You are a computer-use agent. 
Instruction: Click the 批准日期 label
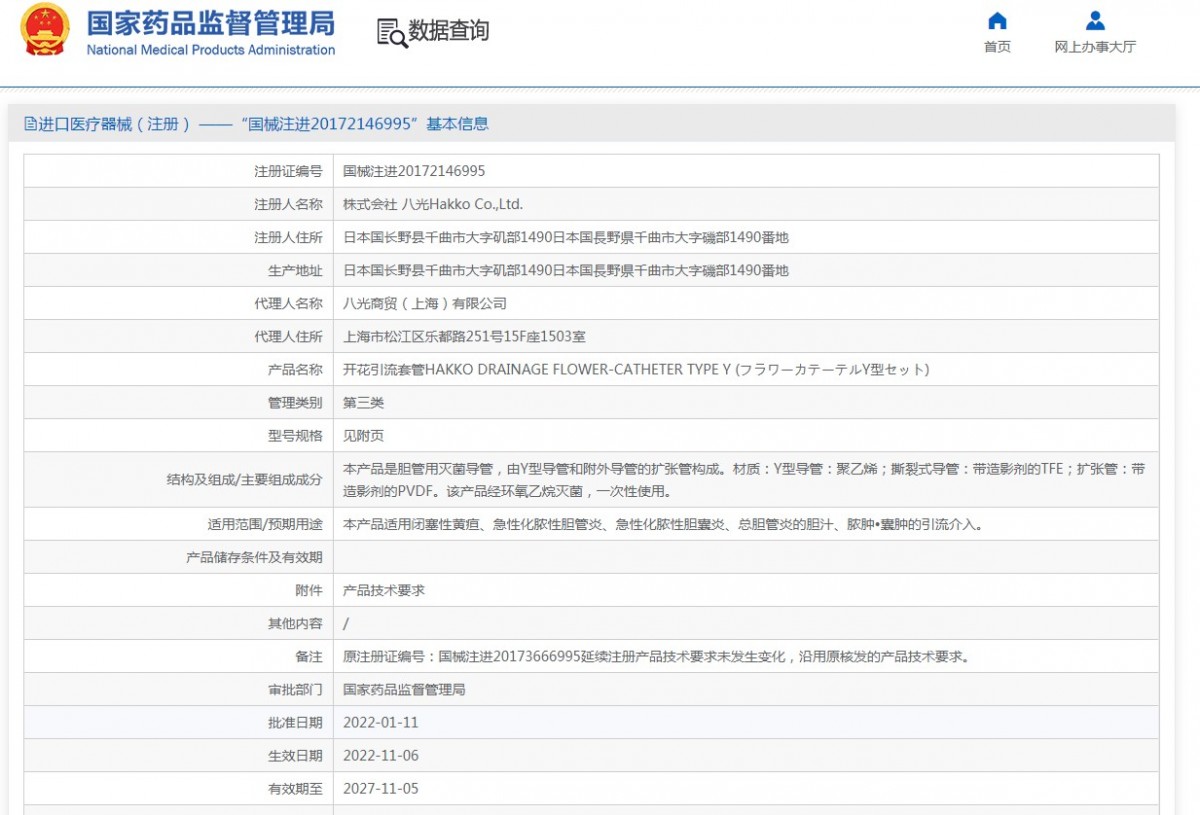coord(295,722)
